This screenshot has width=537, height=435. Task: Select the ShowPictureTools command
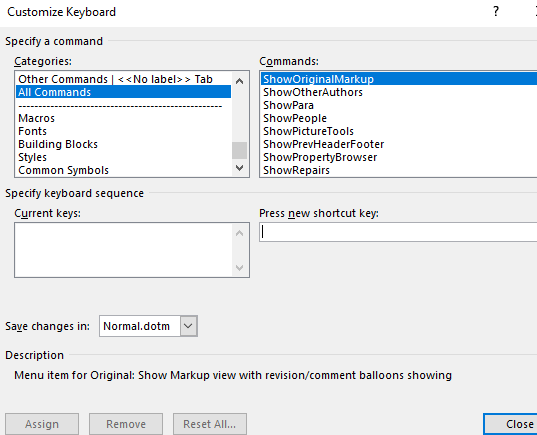[x=399, y=131]
